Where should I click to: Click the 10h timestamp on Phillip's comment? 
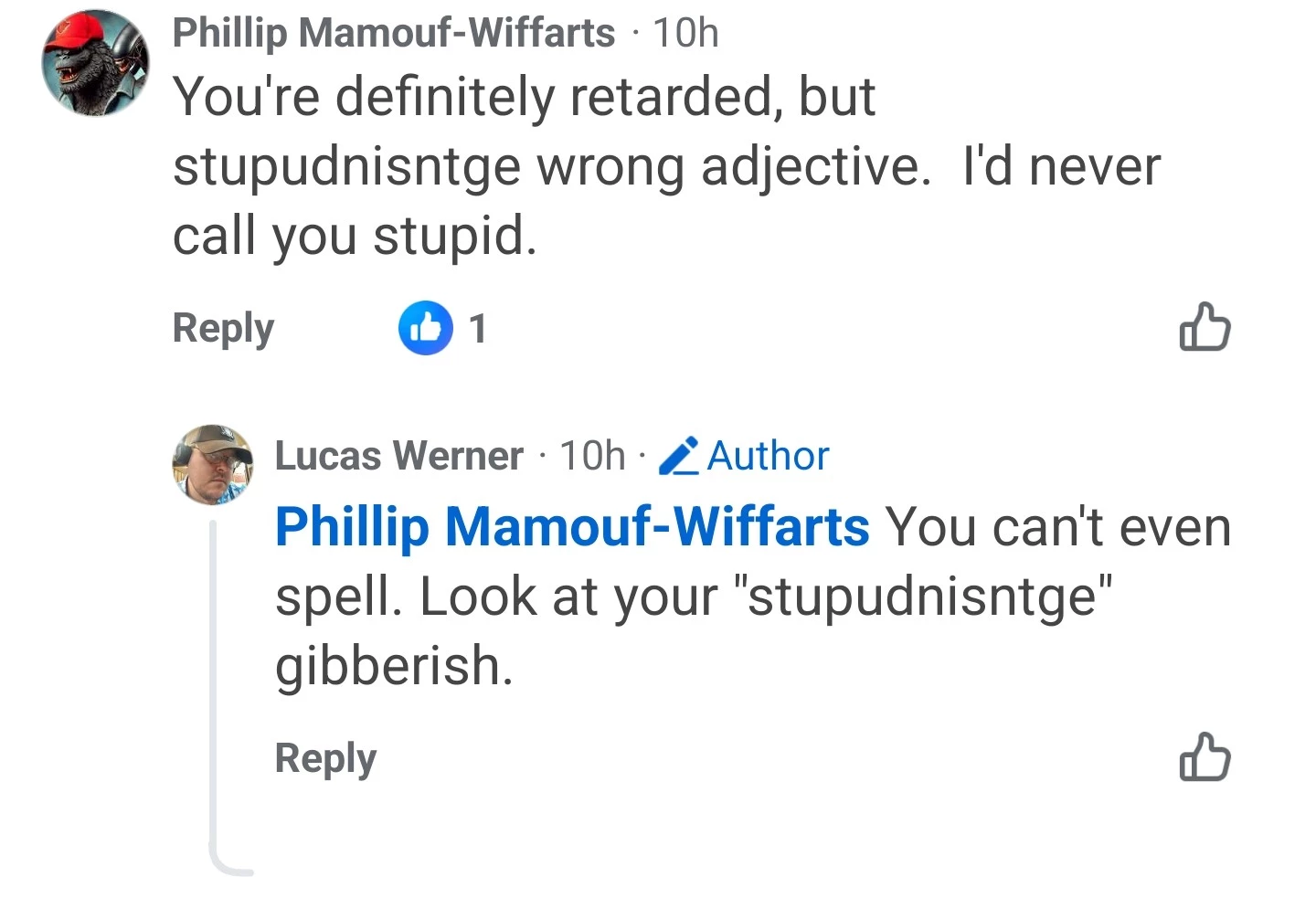[685, 33]
